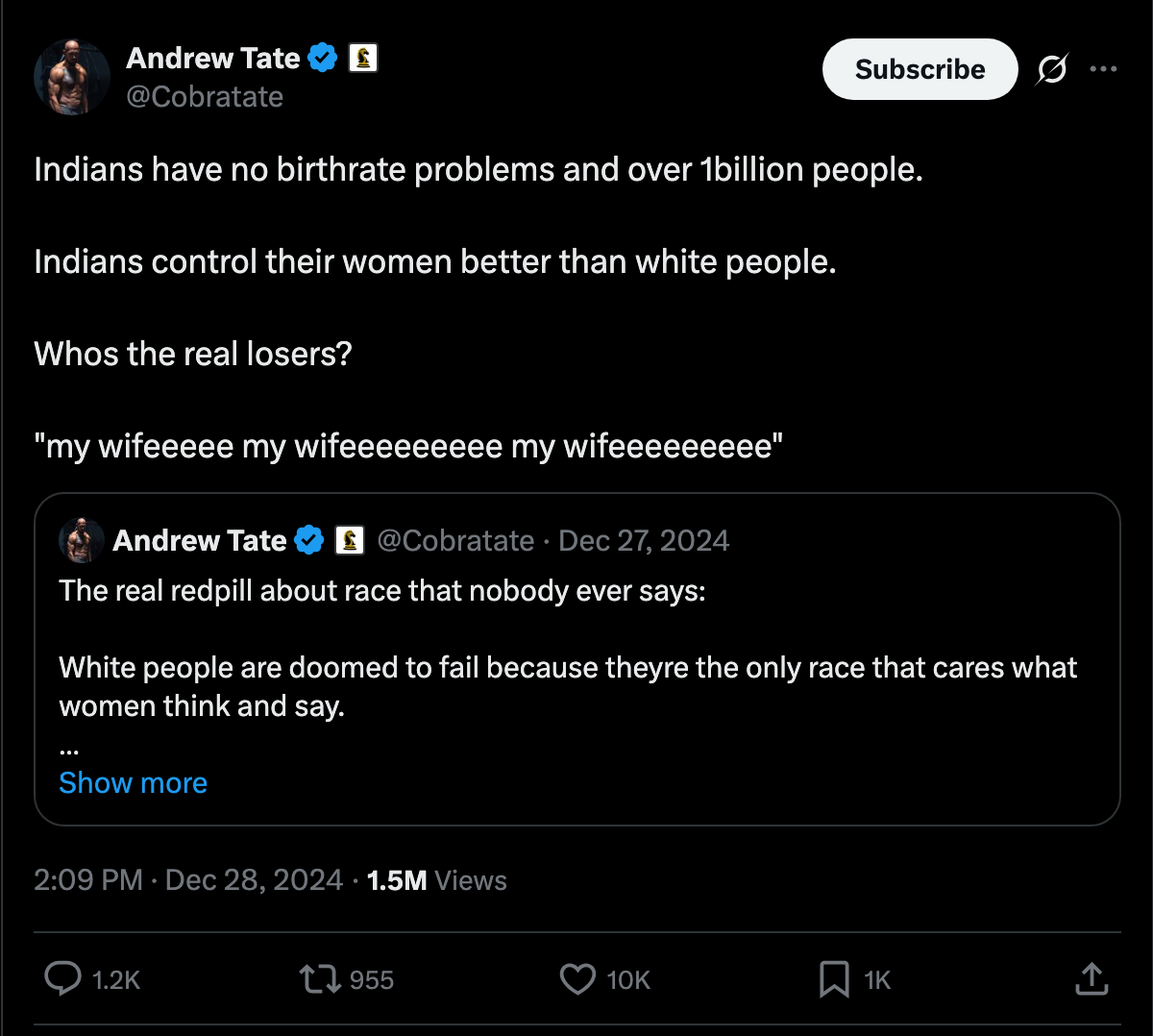This screenshot has height=1036, width=1153.
Task: Click the 2:09 PM · Dec 28, 2024 timestamp
Action: pyautogui.click(x=188, y=879)
